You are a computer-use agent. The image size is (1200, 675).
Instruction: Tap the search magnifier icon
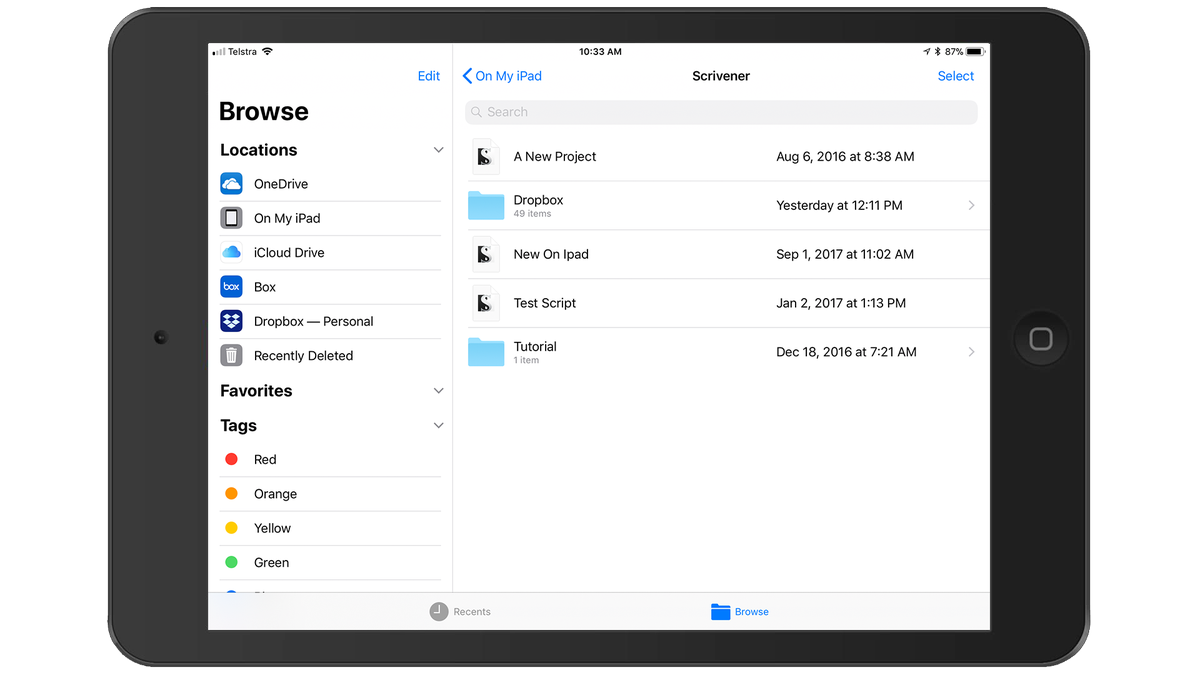click(x=477, y=112)
